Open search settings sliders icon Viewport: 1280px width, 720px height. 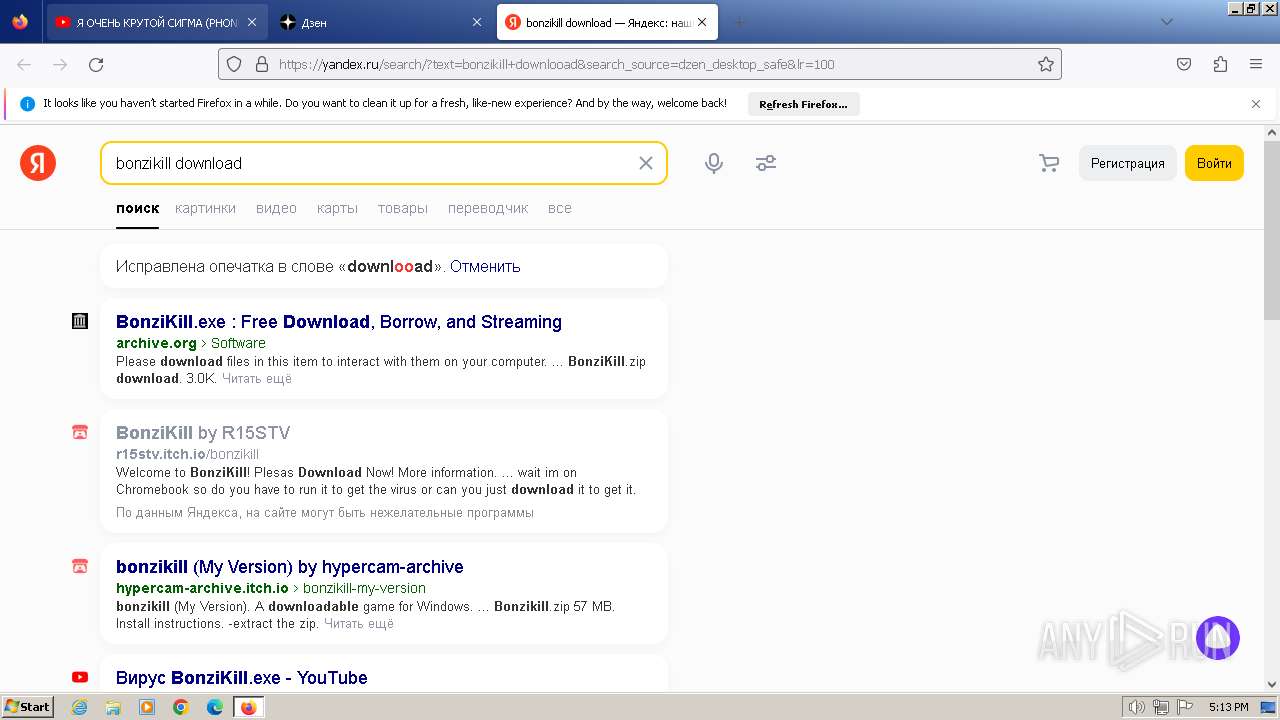tap(766, 163)
